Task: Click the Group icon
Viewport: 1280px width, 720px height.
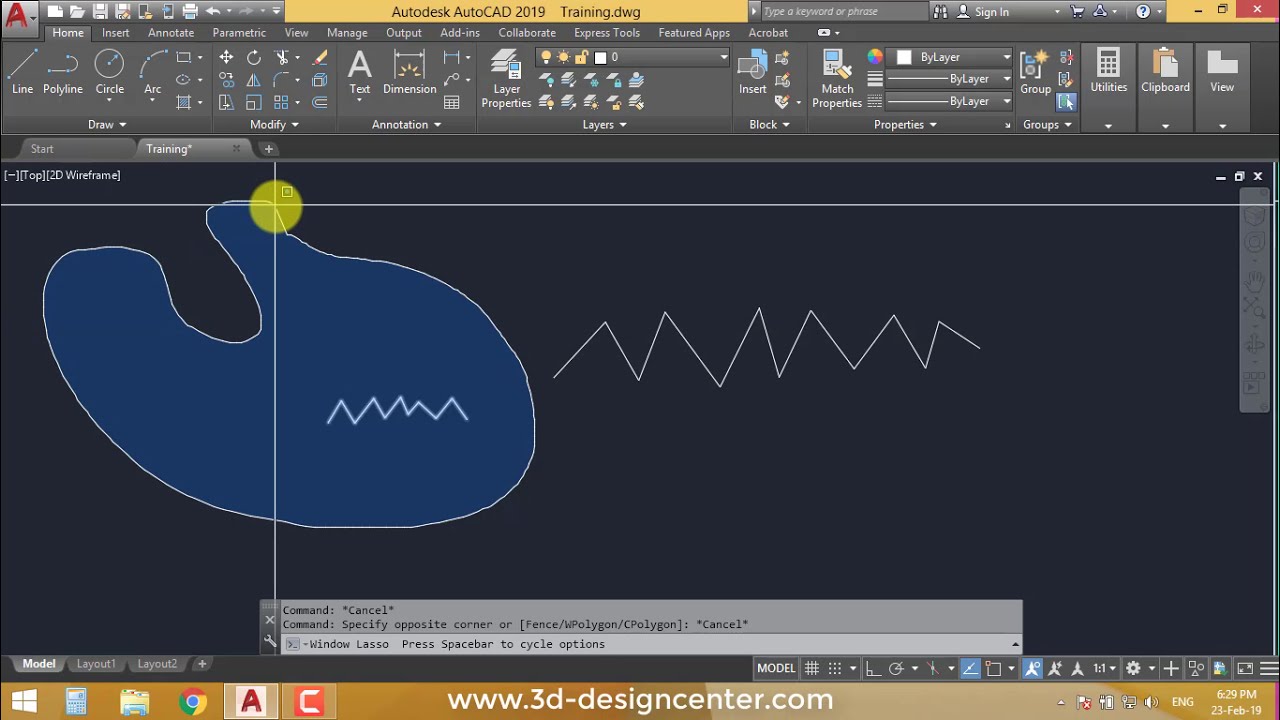Action: pyautogui.click(x=1035, y=72)
